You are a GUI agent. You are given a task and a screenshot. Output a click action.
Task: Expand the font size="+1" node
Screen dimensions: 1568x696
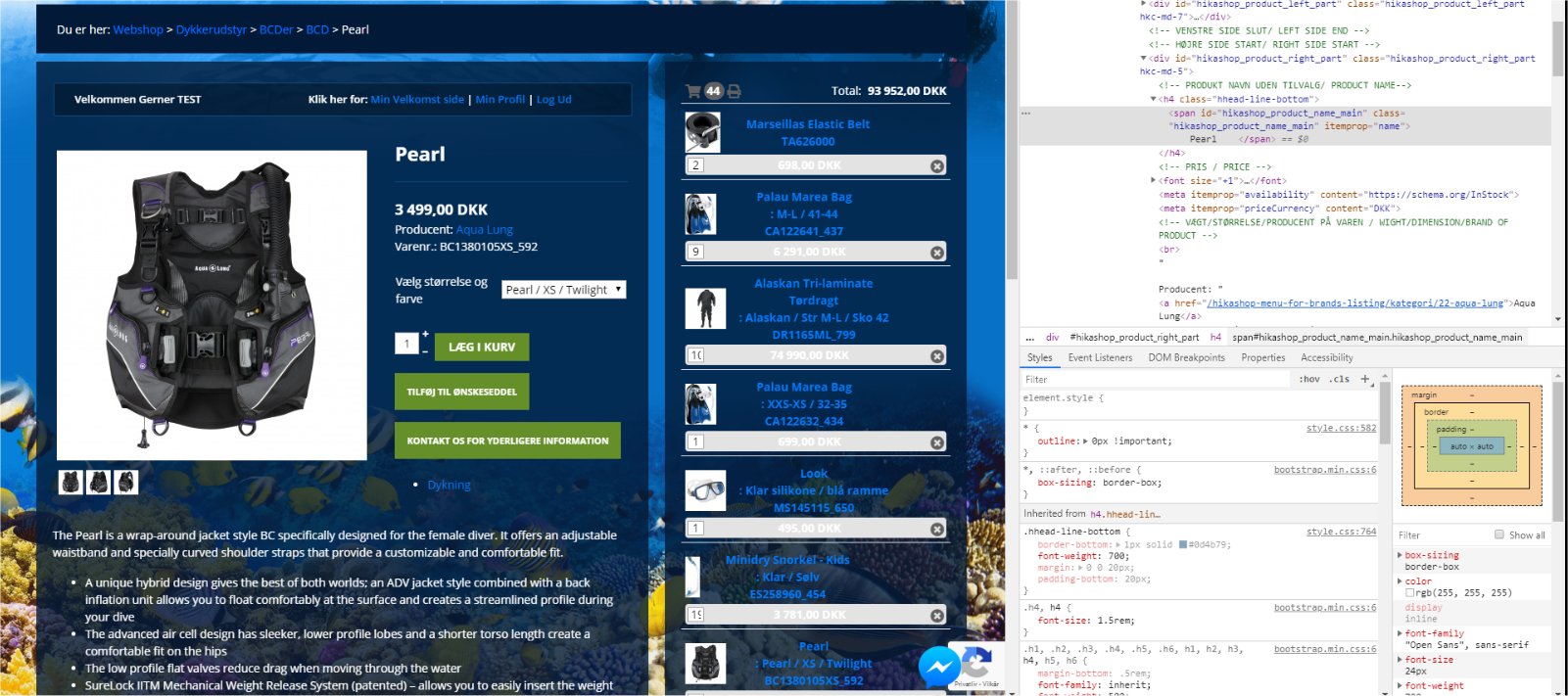[1153, 181]
